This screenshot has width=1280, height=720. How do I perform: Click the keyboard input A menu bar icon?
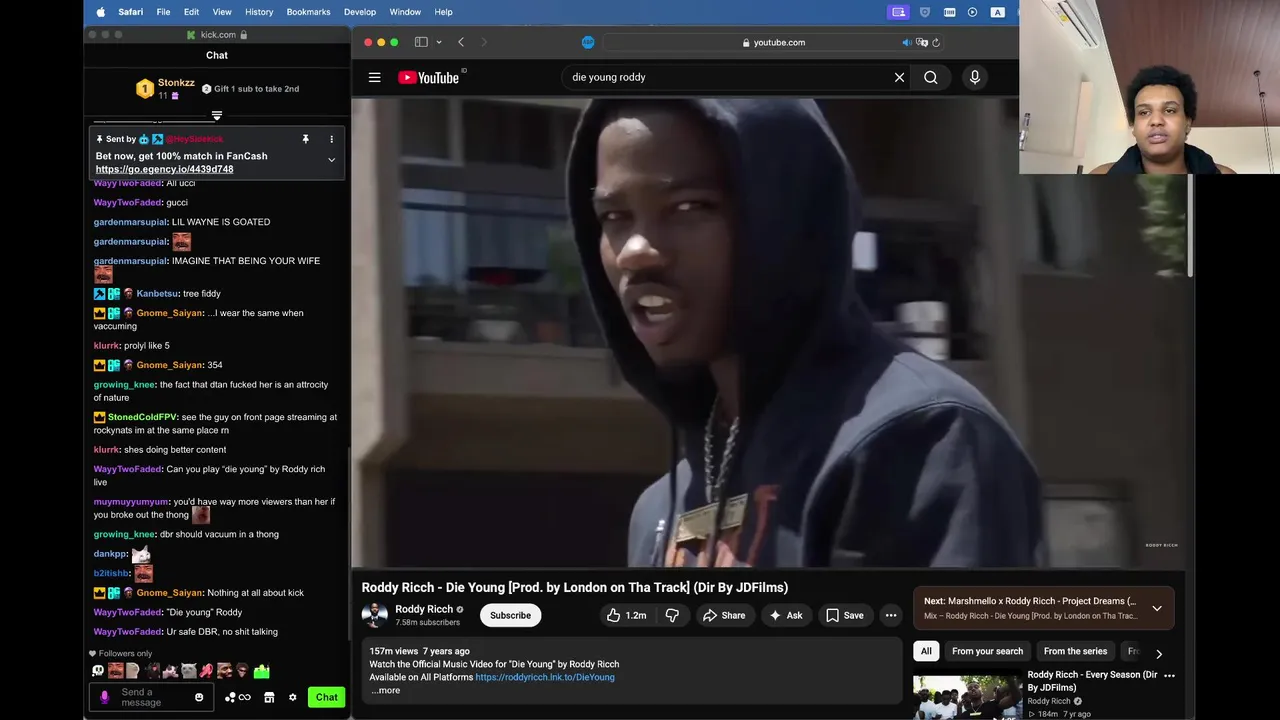[x=997, y=12]
